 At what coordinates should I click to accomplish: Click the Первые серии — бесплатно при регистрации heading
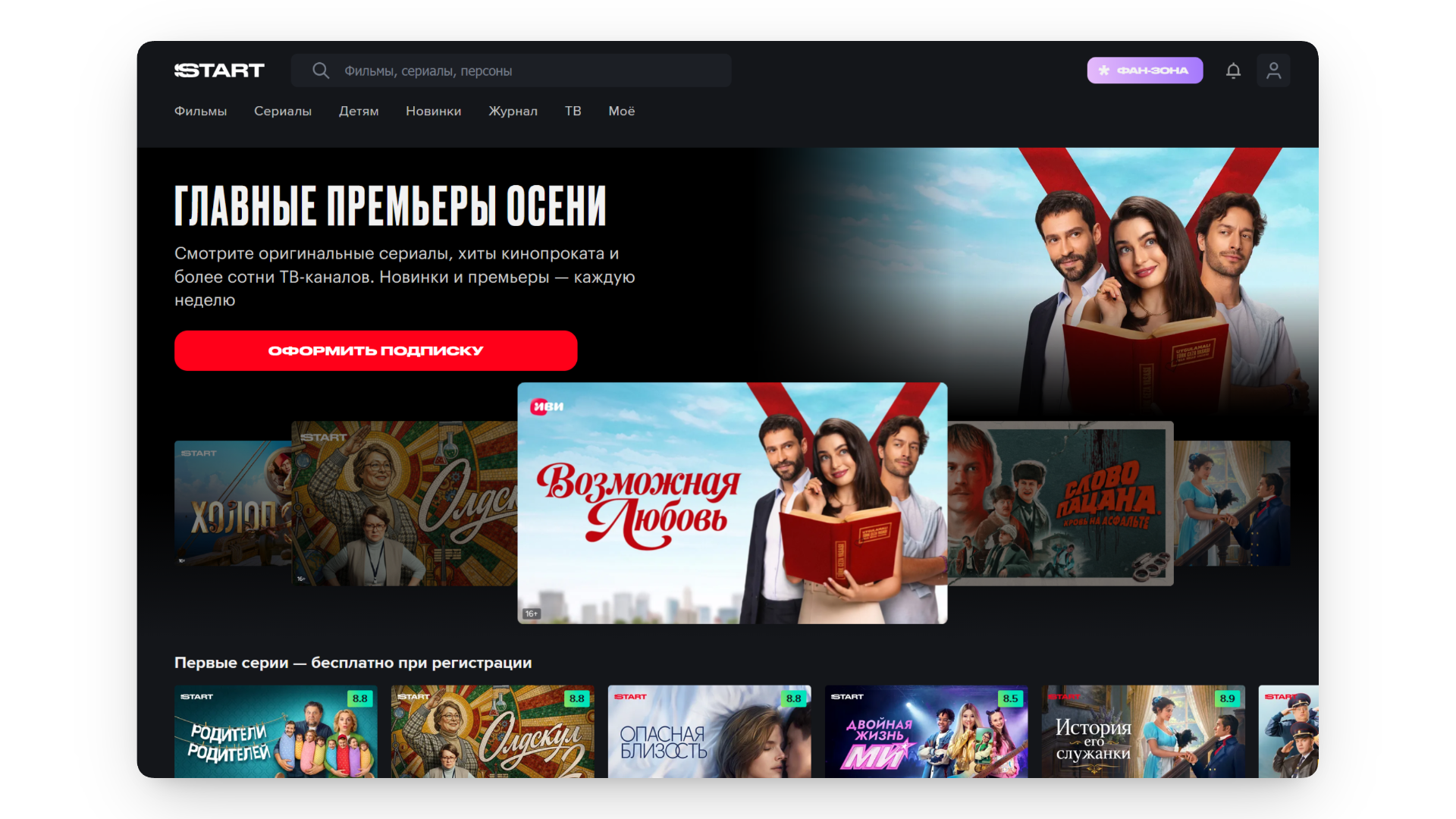353,663
